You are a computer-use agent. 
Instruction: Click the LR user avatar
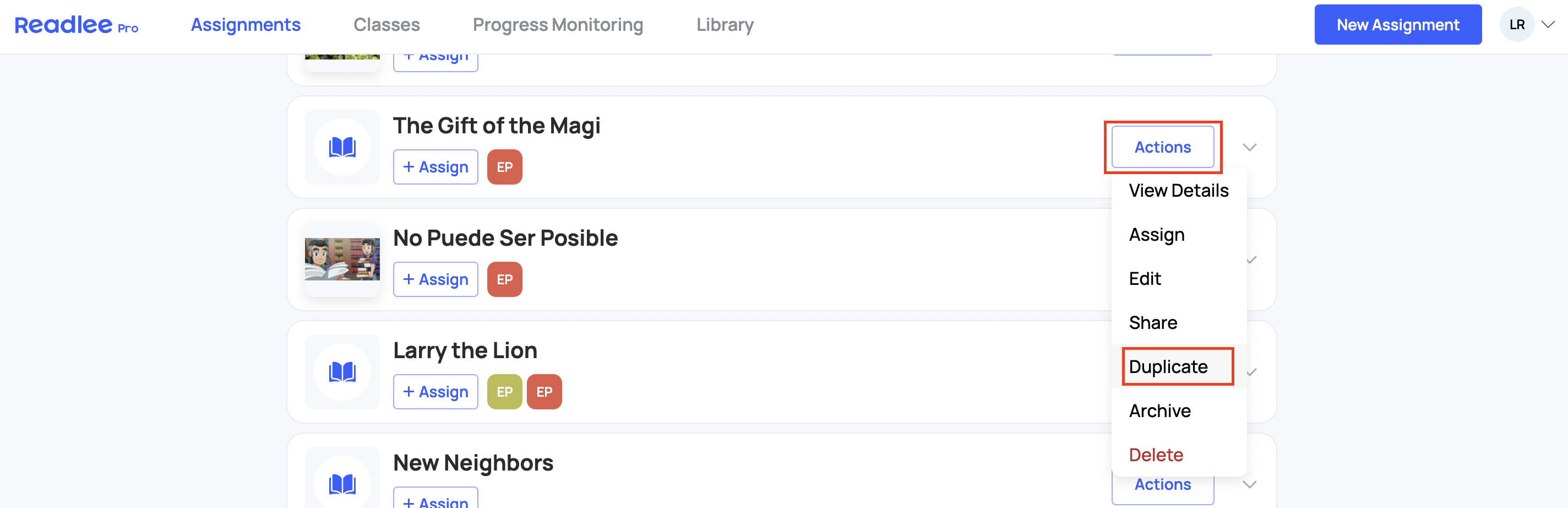click(x=1517, y=25)
